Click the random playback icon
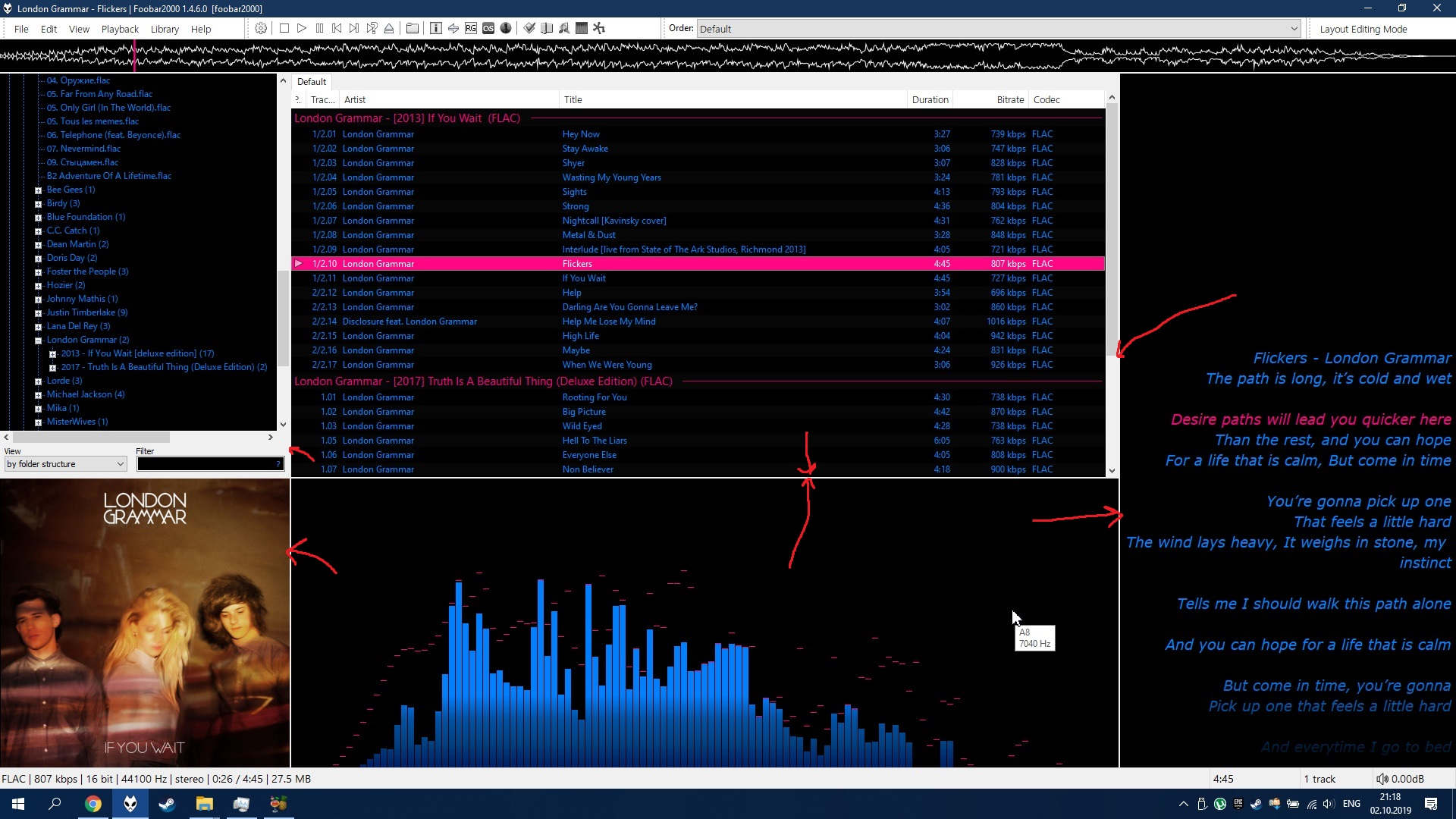 (x=372, y=29)
